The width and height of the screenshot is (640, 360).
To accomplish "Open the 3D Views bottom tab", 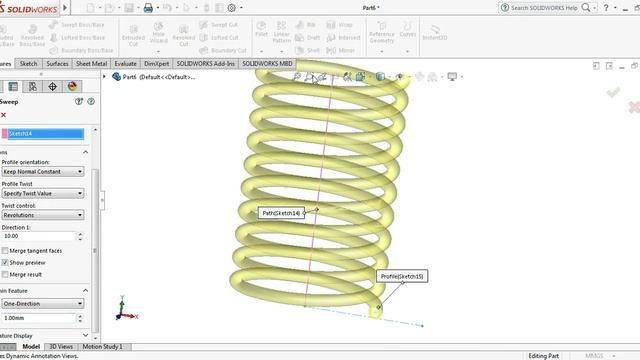I will [61, 347].
